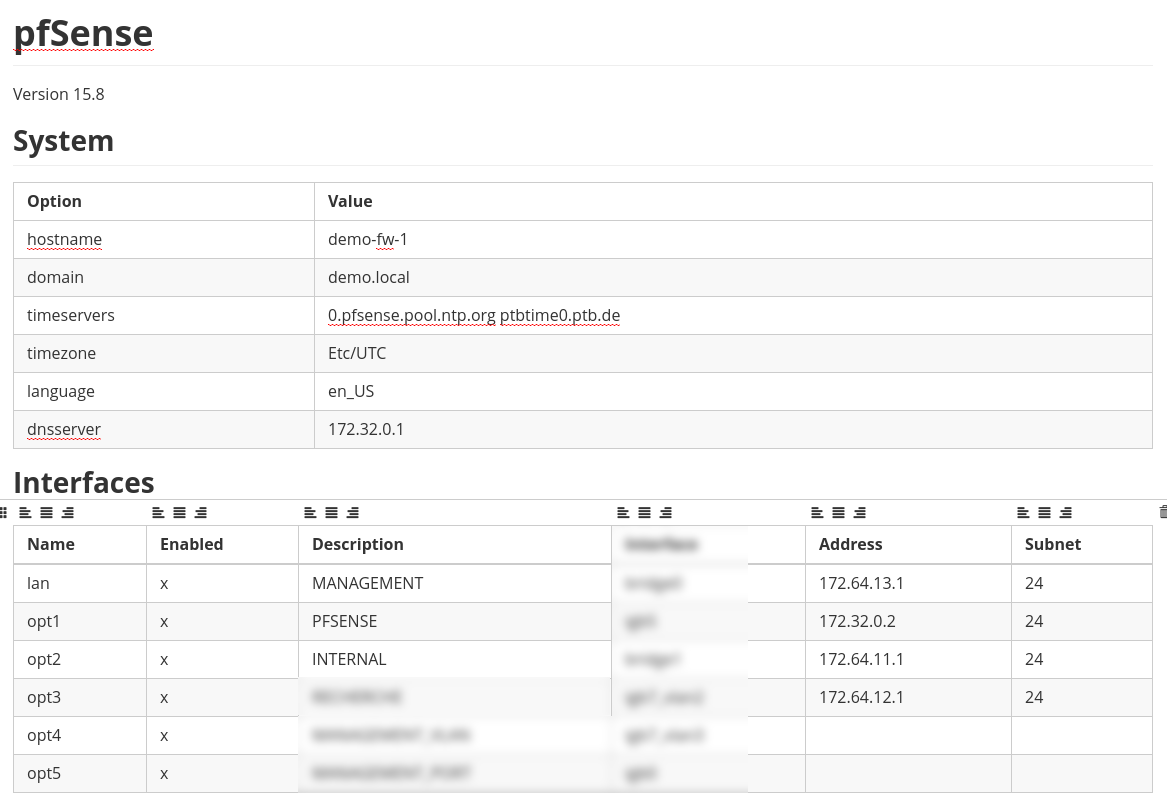This screenshot has width=1167, height=793.
Task: Select the Enabled column header
Action: tap(223, 544)
